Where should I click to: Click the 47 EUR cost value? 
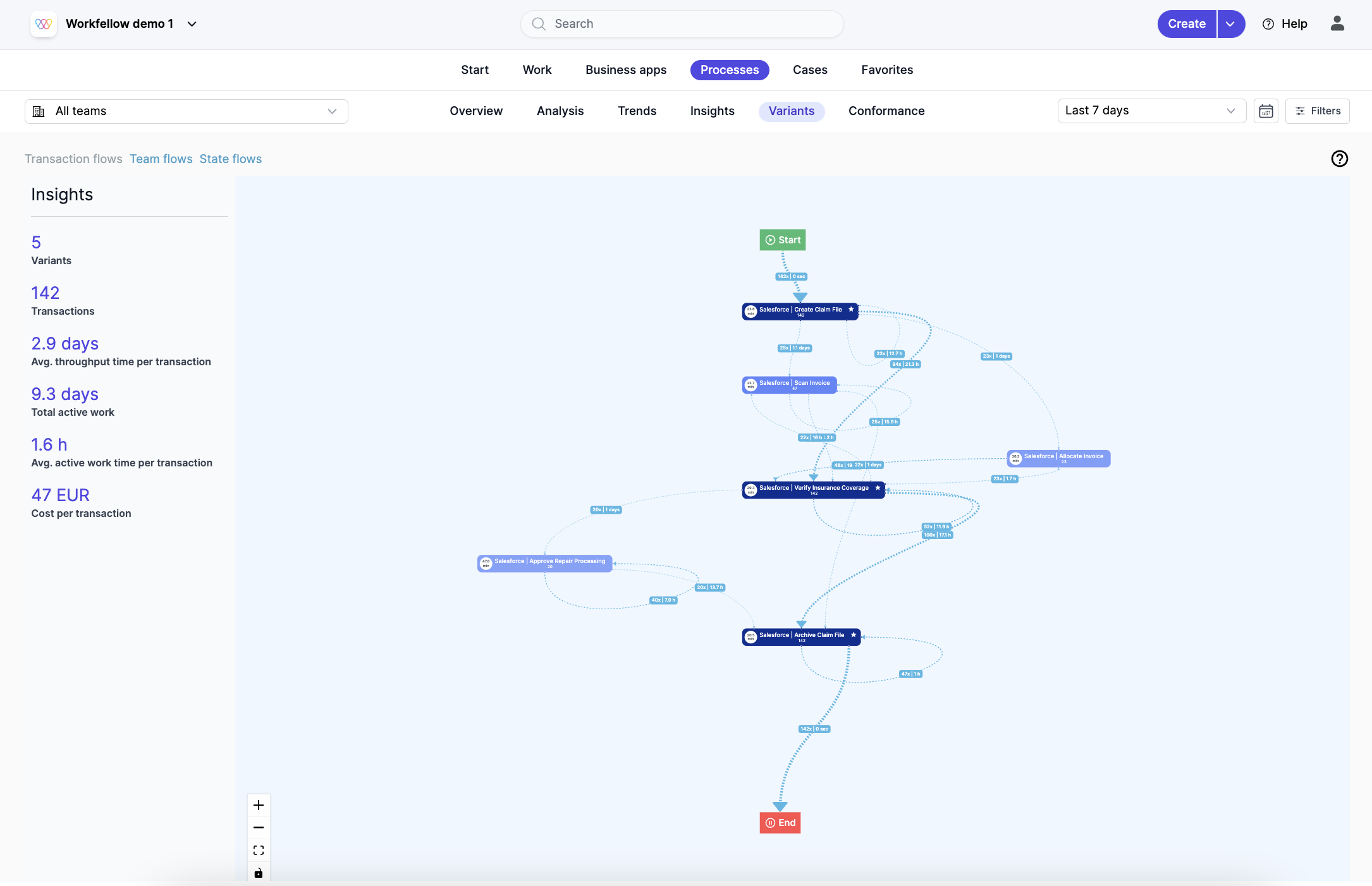coord(61,495)
